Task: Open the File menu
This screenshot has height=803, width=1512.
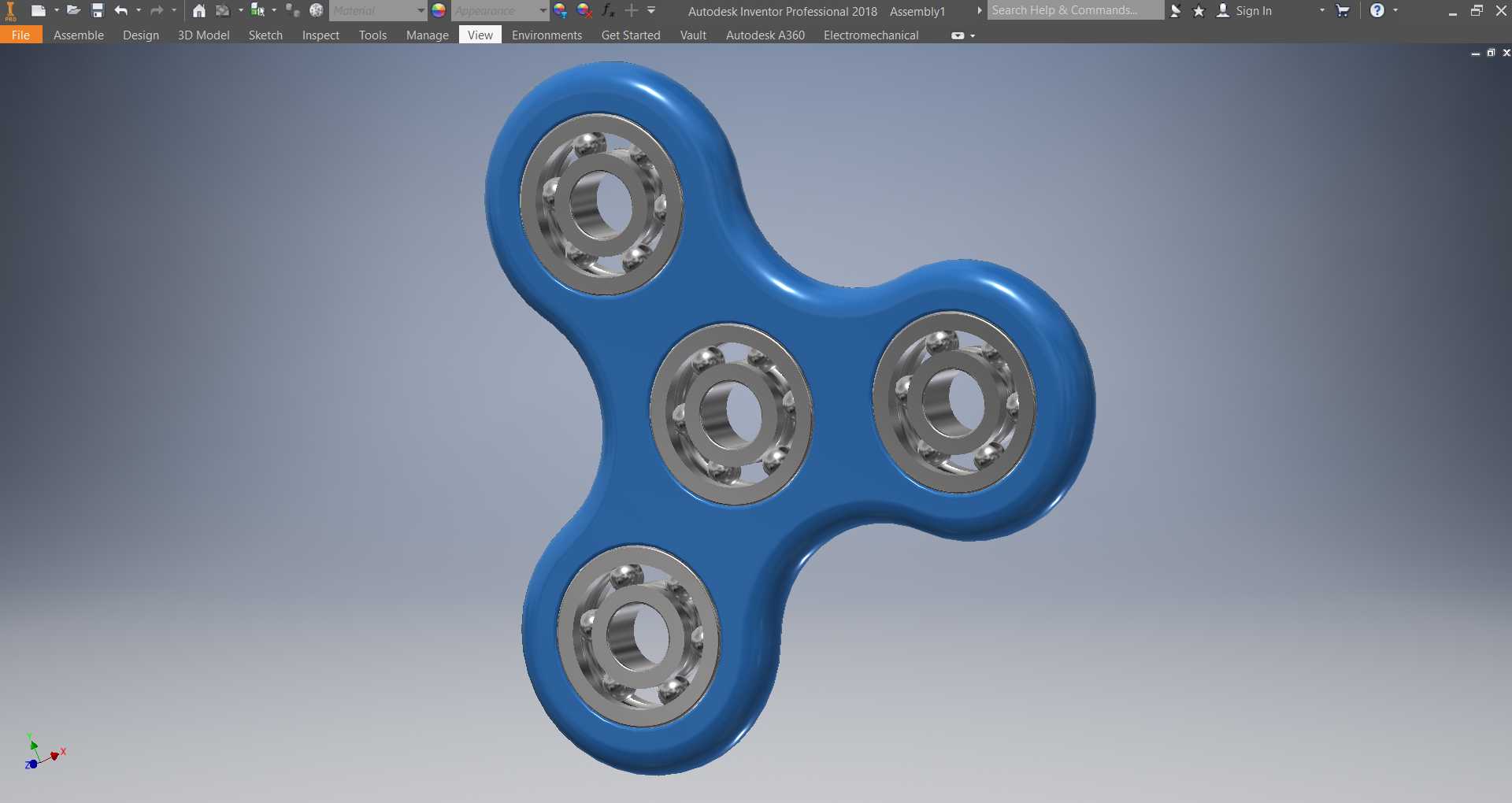Action: coord(21,35)
